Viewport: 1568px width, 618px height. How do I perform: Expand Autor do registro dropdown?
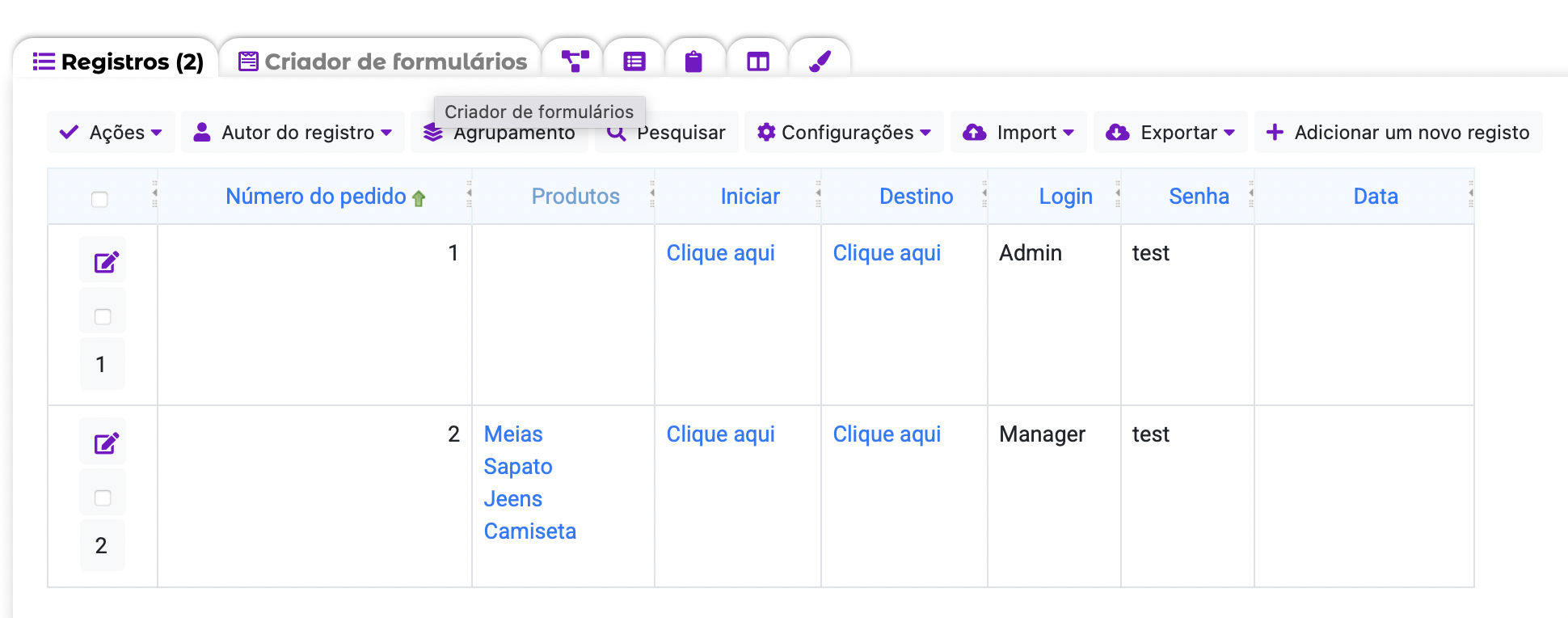(x=293, y=132)
